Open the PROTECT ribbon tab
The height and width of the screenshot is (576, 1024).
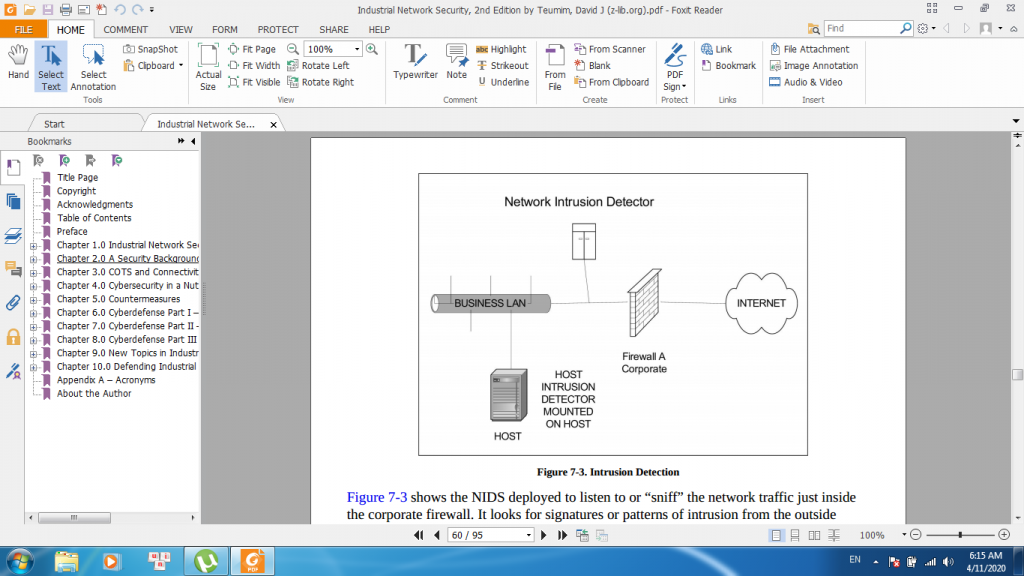(x=278, y=30)
